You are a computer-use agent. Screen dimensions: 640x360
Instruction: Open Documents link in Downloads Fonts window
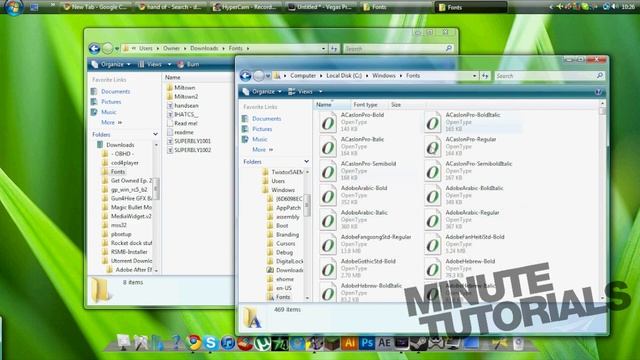(116, 91)
